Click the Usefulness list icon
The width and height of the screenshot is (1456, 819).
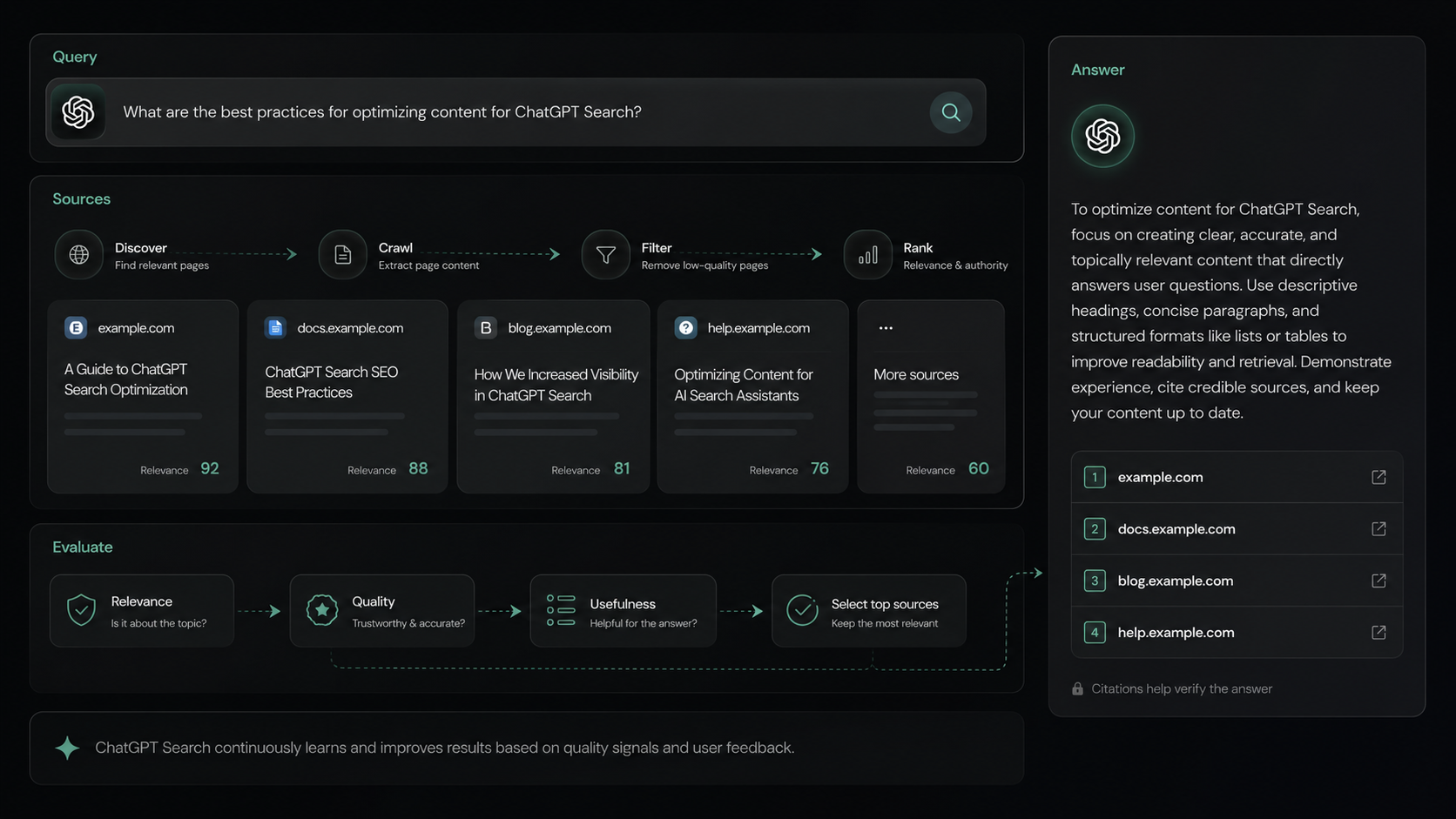[x=561, y=610]
